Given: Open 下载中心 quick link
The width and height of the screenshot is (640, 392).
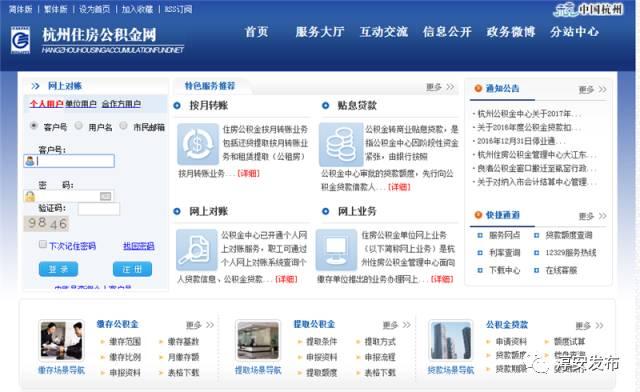Looking at the screenshot, I should pos(504,270).
